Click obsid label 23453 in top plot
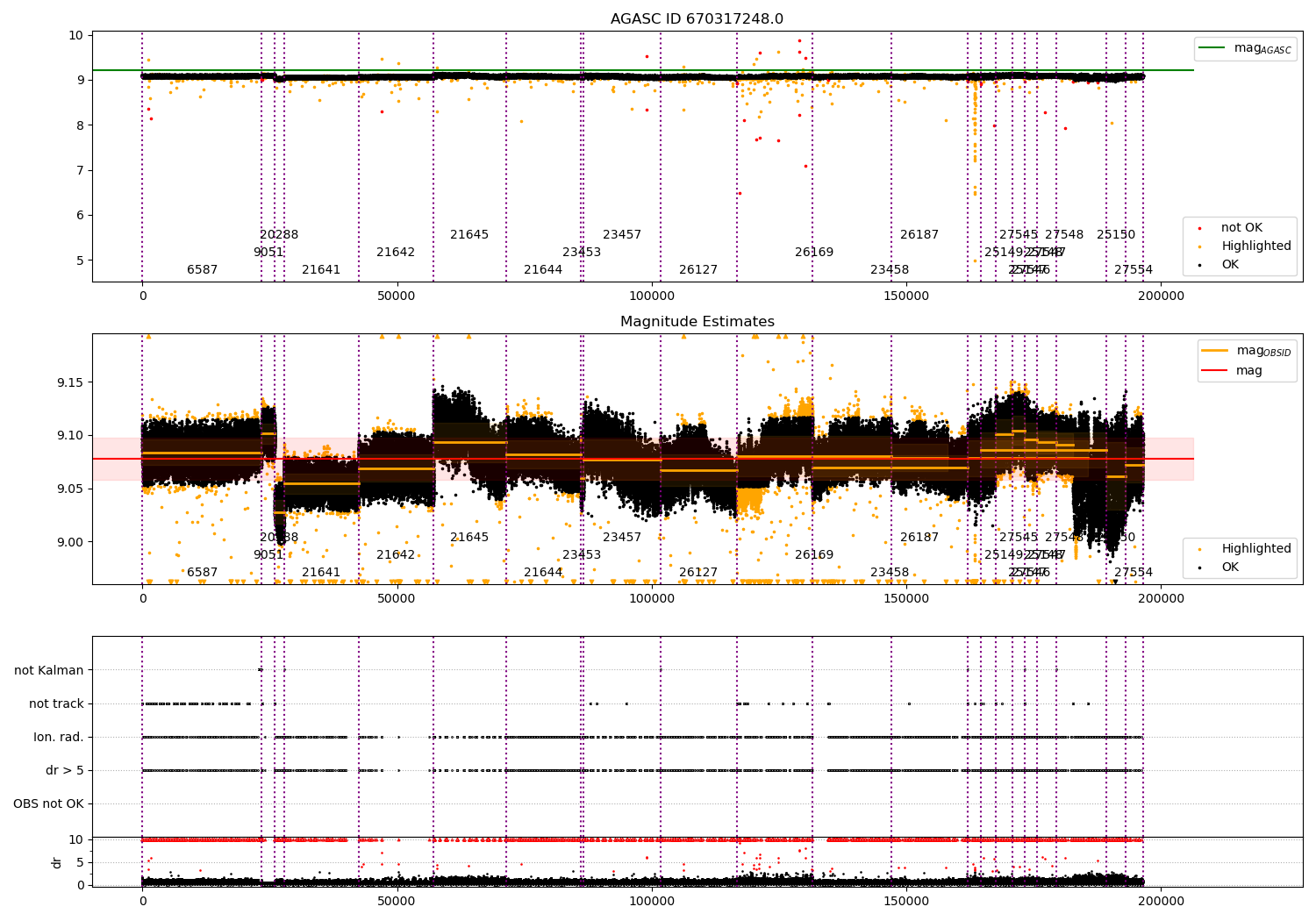The image size is (1316, 921). coord(582,253)
